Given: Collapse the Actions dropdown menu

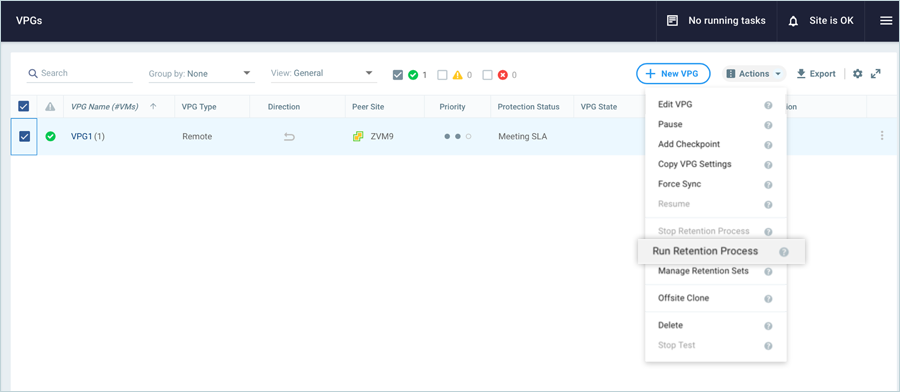Looking at the screenshot, I should 754,73.
